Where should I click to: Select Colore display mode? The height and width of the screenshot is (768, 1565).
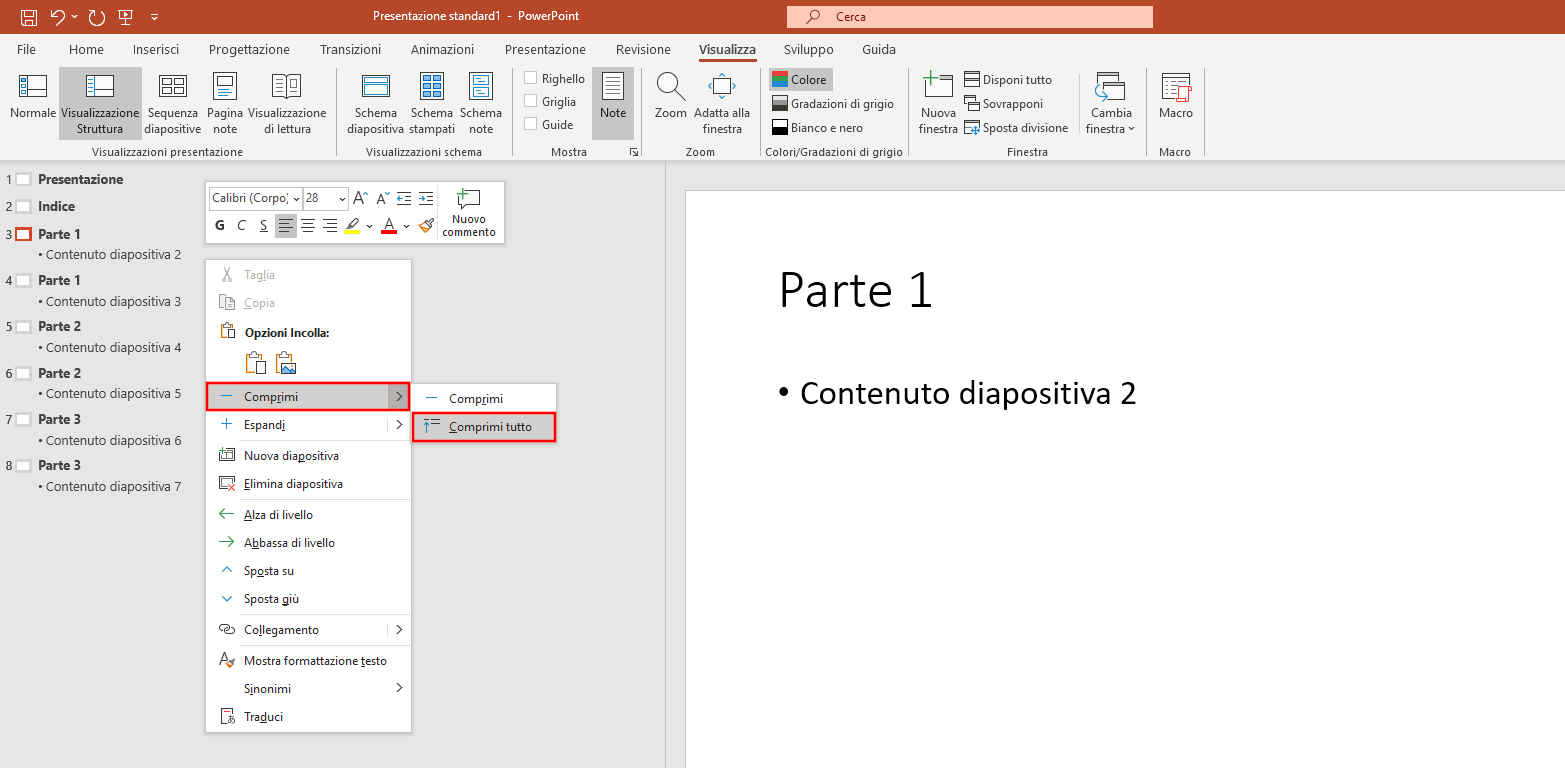pos(801,79)
